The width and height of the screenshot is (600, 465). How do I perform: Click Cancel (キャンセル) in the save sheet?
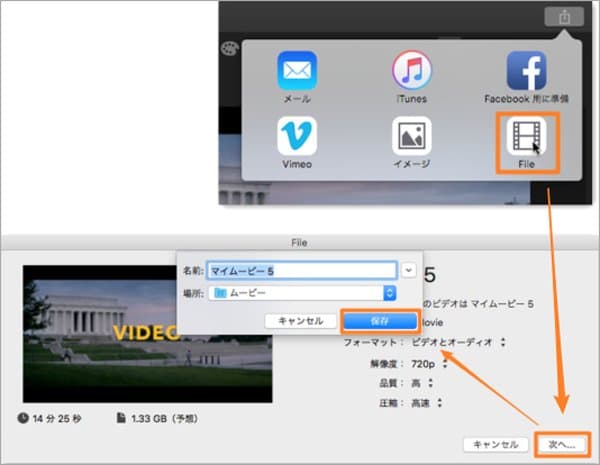tap(300, 321)
